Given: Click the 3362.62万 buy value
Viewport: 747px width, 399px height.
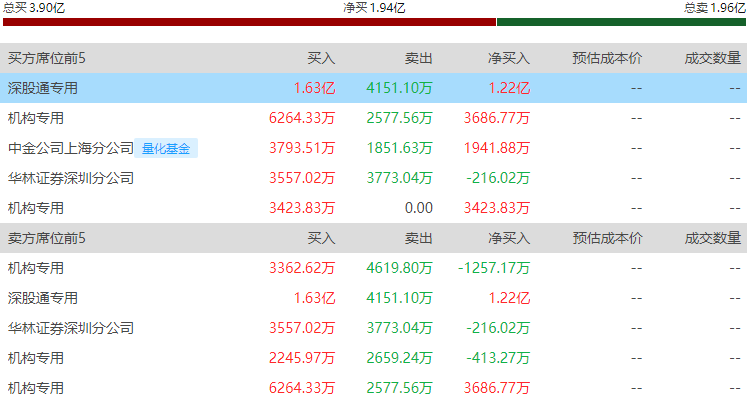Looking at the screenshot, I should [302, 268].
